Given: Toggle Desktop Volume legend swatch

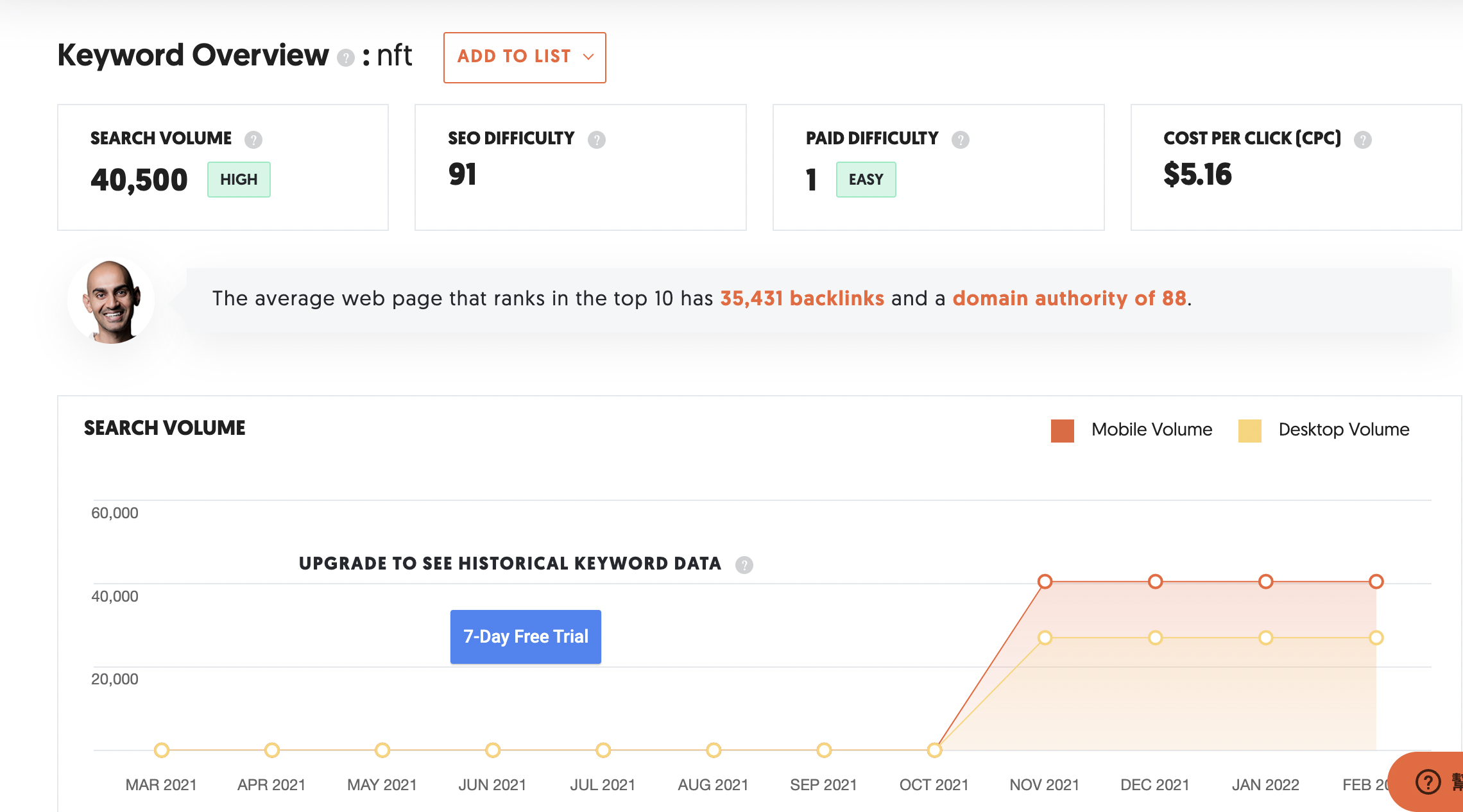Looking at the screenshot, I should pyautogui.click(x=1249, y=430).
